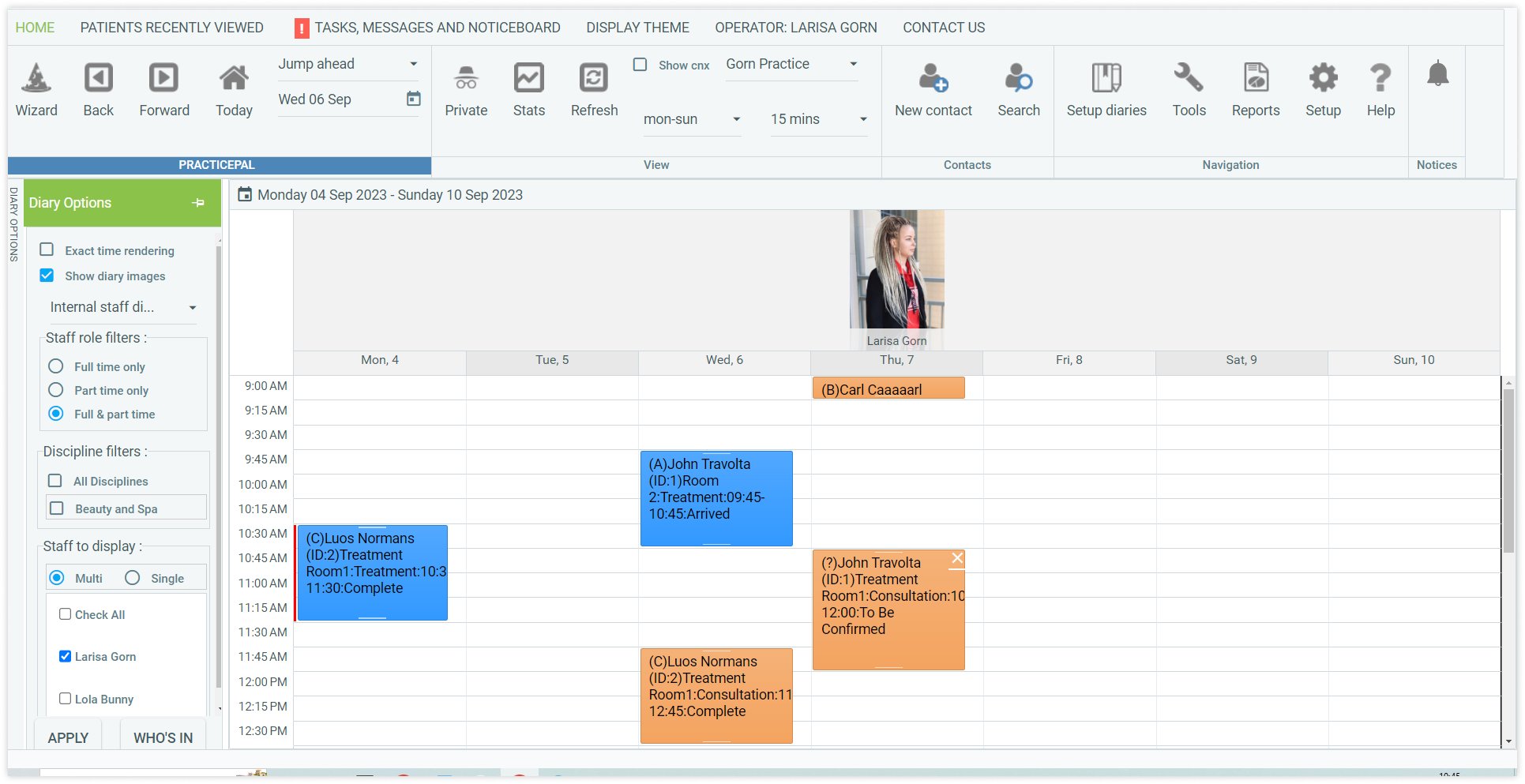
Task: Open the Gorn Practice dropdown
Action: click(792, 64)
